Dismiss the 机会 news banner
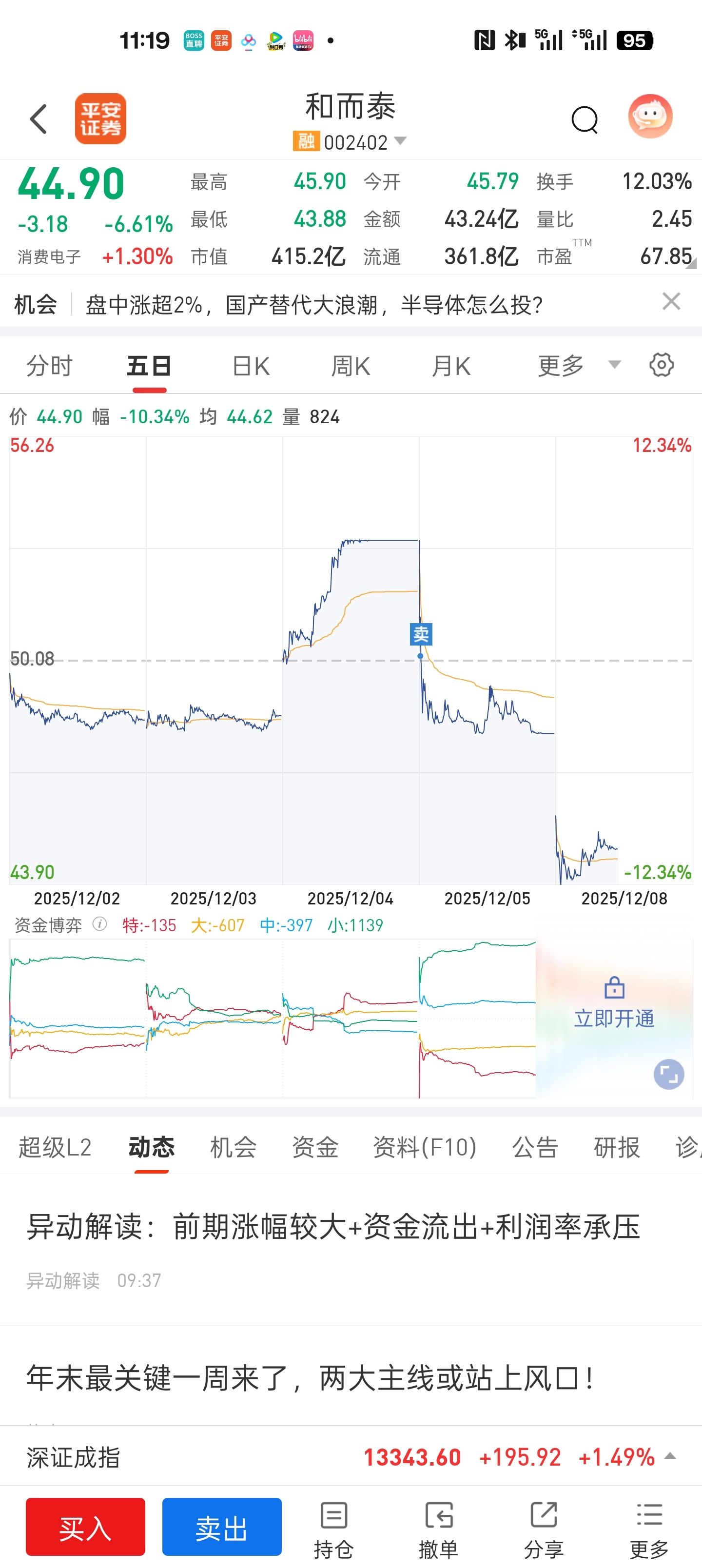This screenshot has width=702, height=1568. coord(671,301)
